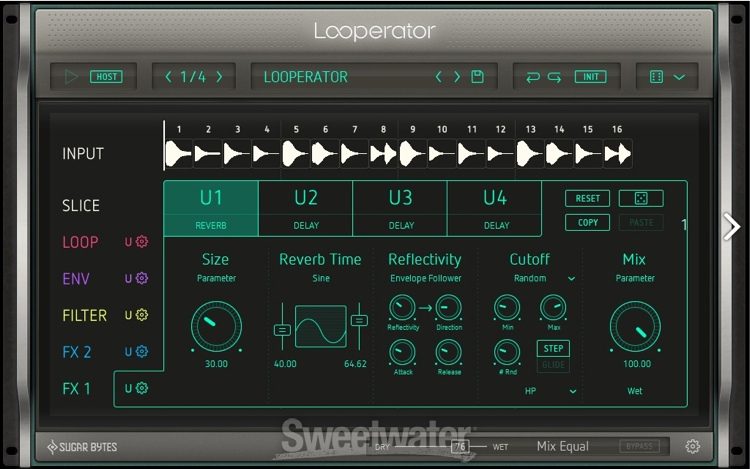This screenshot has width=750, height=469.
Task: Click the Reflectivity small knob
Action: click(x=402, y=308)
